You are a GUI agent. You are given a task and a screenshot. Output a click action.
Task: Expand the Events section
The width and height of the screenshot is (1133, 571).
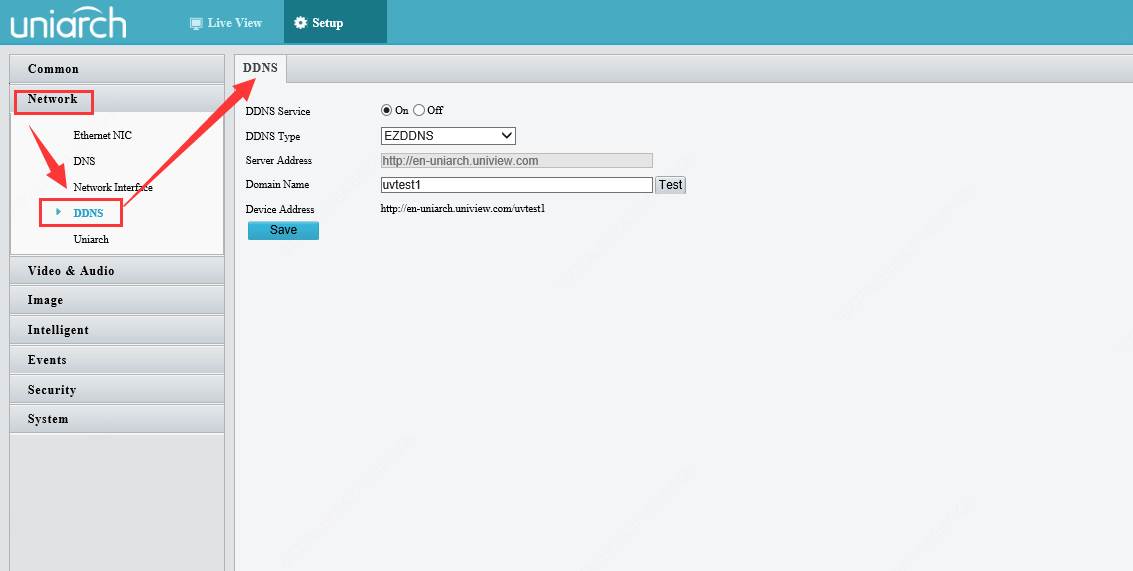117,359
